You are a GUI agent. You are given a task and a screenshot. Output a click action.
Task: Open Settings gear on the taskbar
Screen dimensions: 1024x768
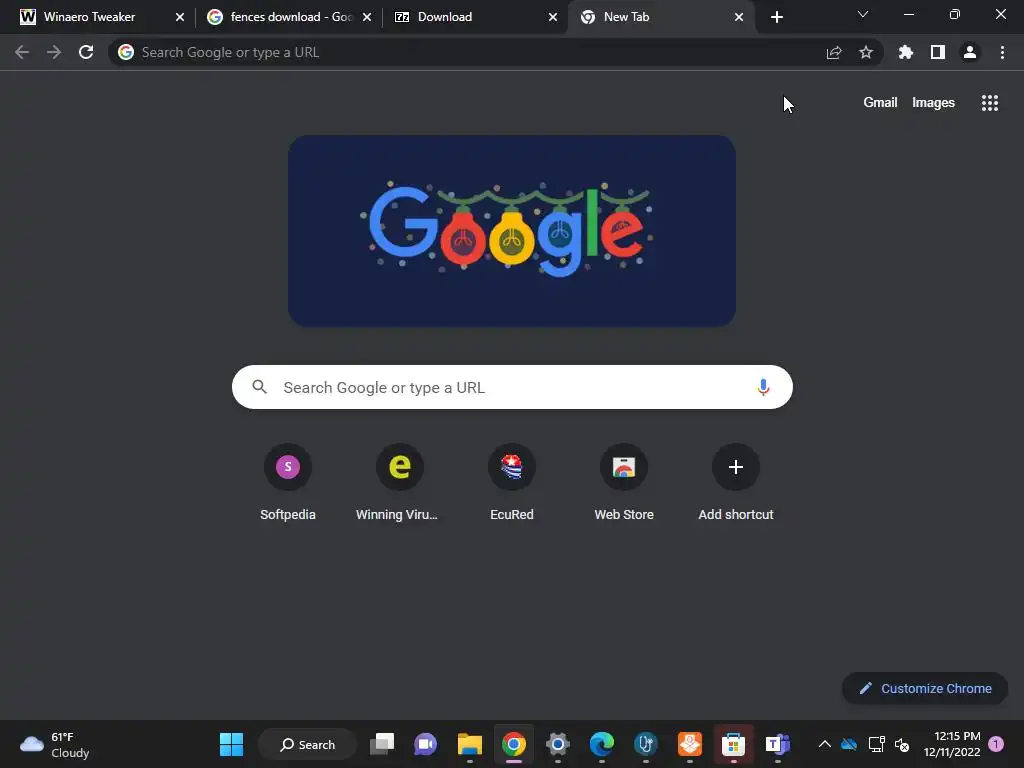tap(558, 744)
